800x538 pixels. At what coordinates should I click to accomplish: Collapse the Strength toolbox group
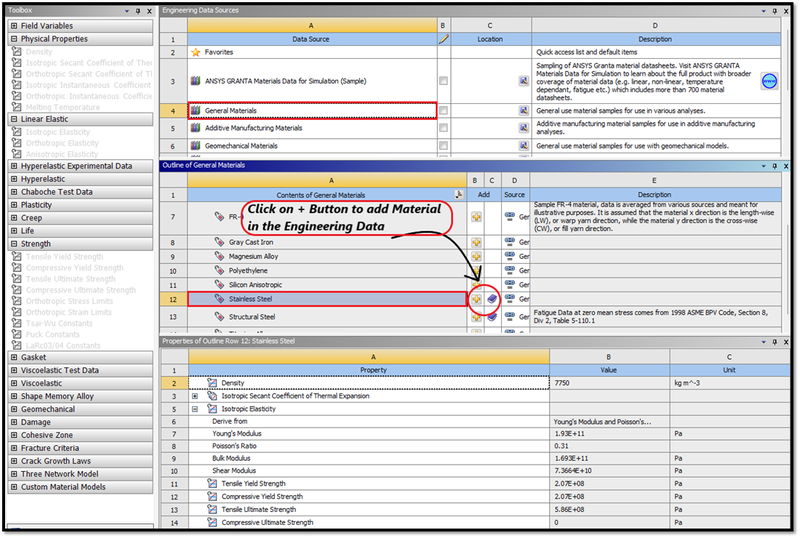[14, 244]
